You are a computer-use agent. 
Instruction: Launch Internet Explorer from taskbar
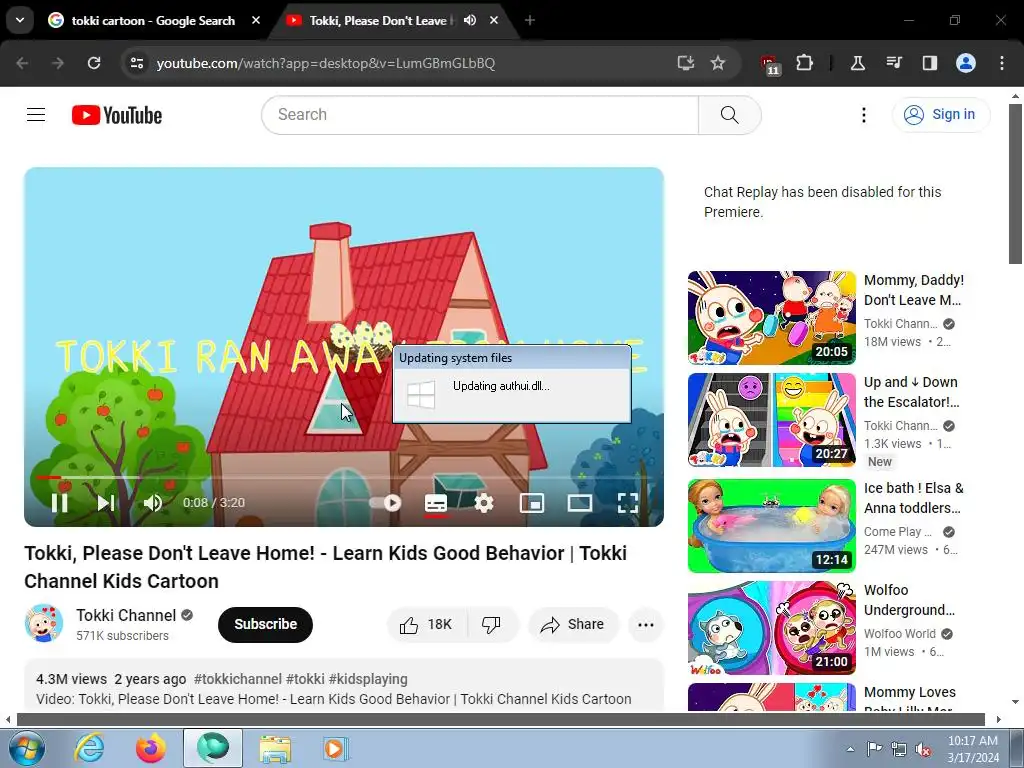pyautogui.click(x=89, y=748)
